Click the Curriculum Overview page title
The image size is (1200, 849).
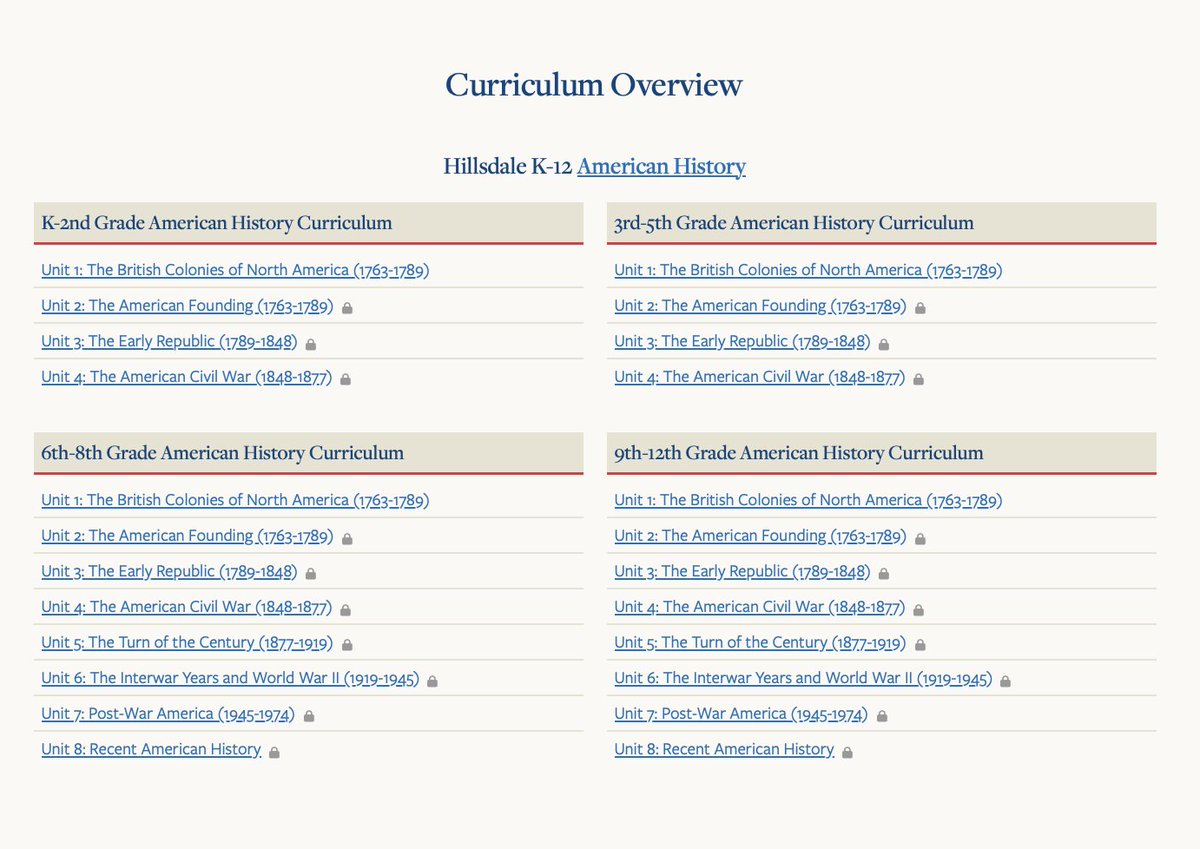pos(594,85)
